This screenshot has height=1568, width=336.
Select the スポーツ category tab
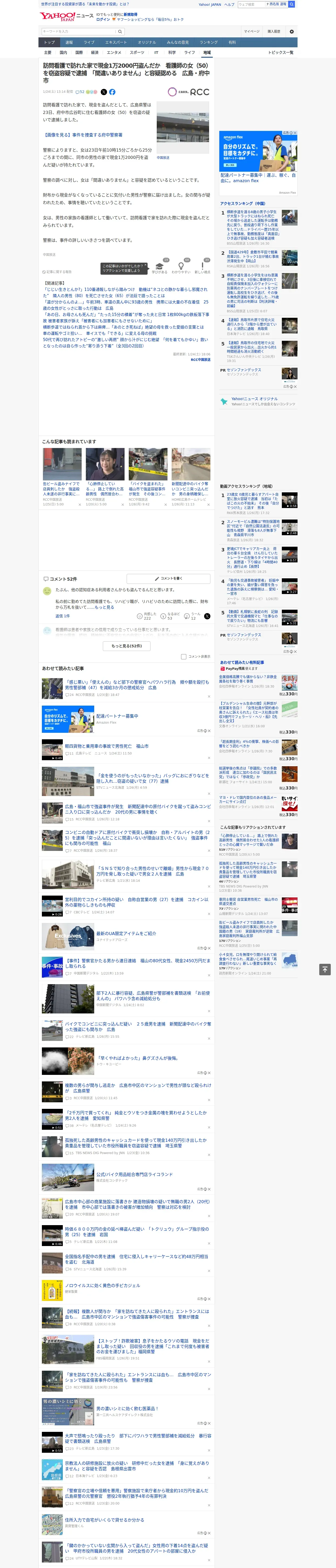coord(137,52)
